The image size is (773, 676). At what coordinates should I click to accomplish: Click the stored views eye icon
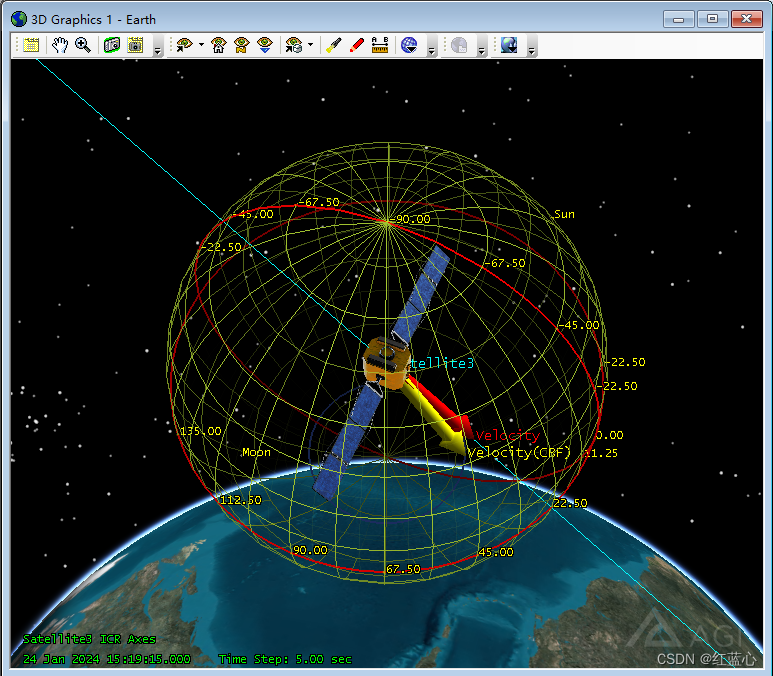coord(294,45)
